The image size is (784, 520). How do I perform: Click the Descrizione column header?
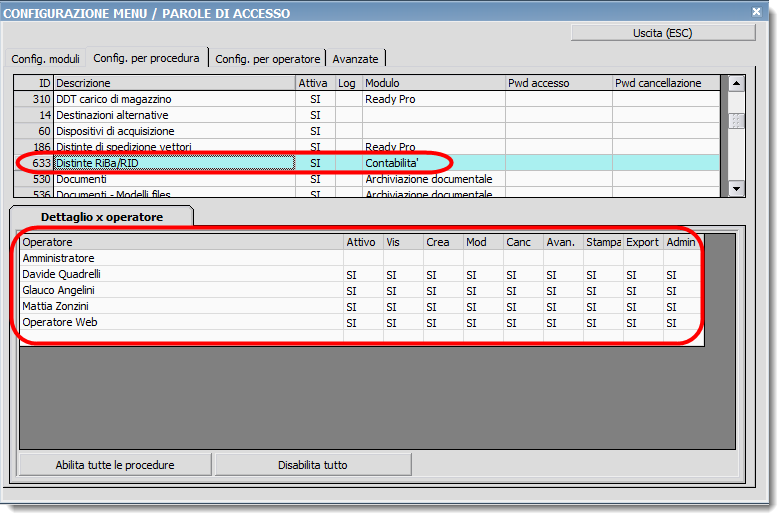(x=174, y=83)
